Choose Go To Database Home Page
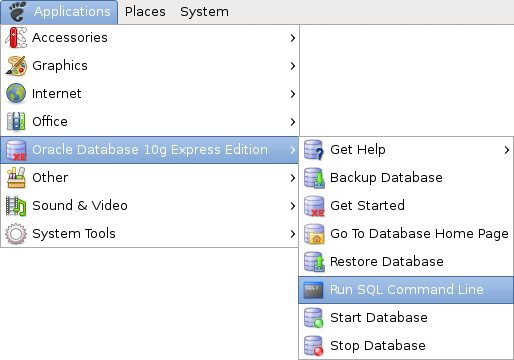 point(406,234)
